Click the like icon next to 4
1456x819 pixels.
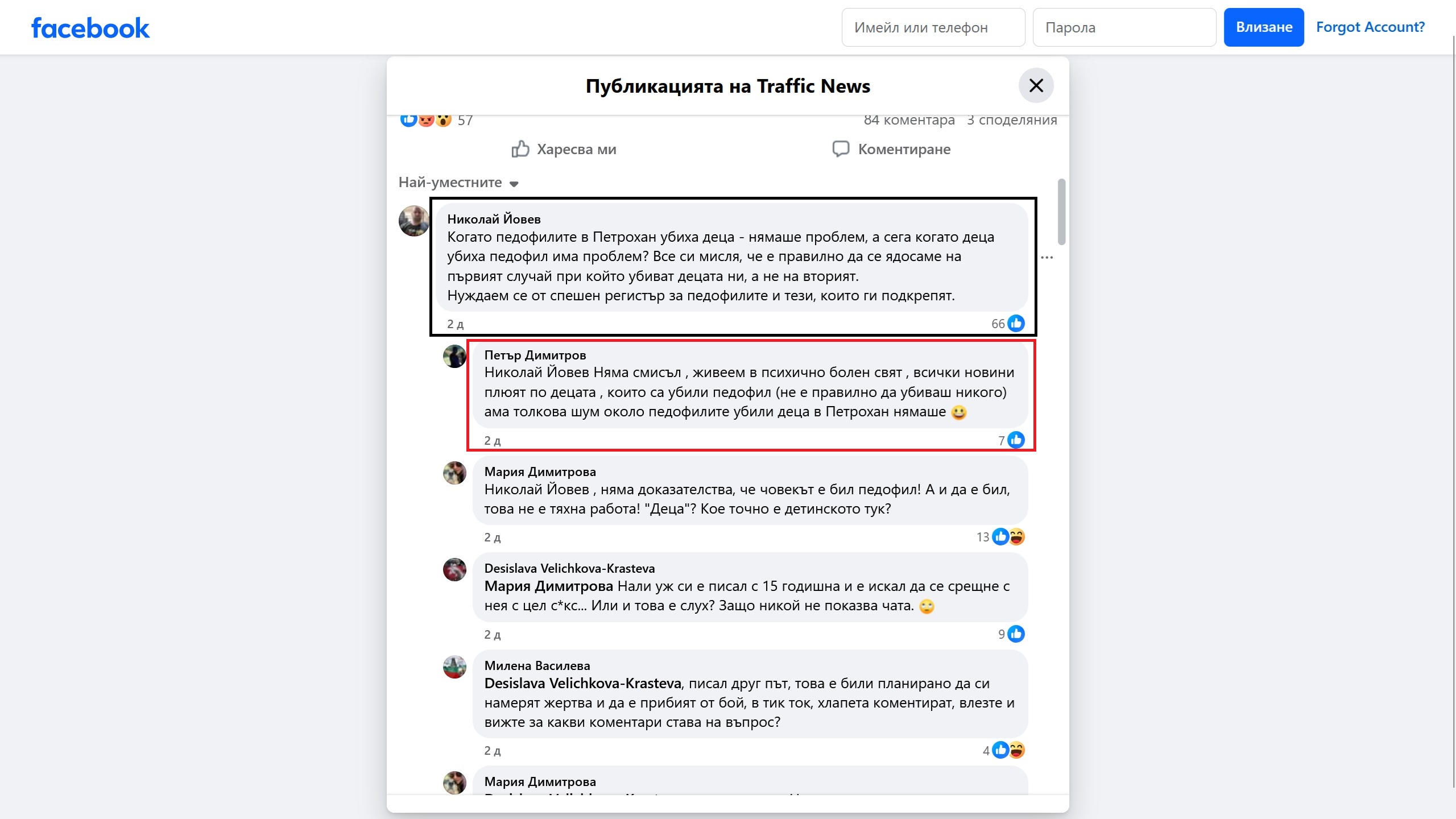[x=1000, y=751]
